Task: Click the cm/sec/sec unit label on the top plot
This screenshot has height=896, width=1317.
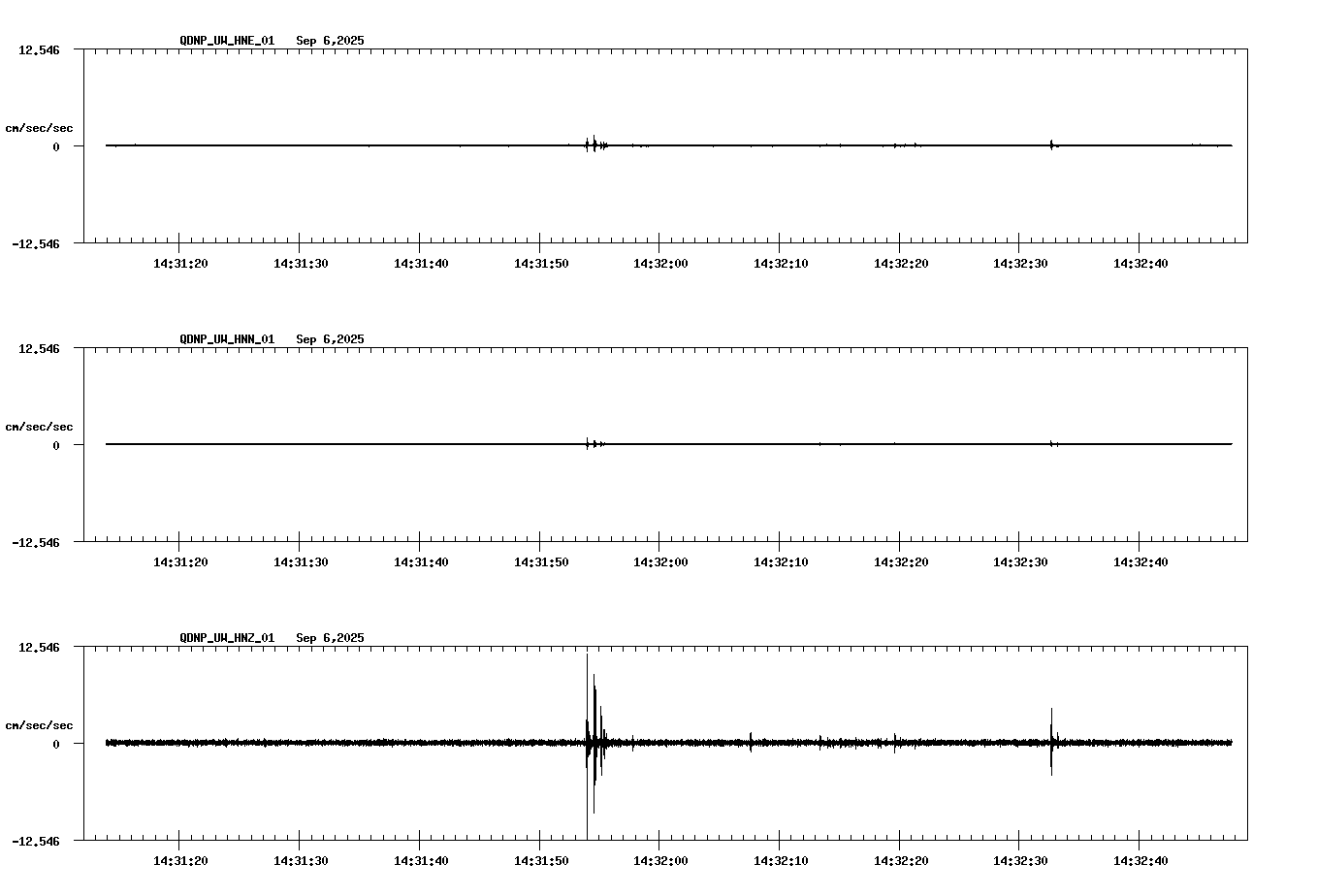Action: [x=41, y=126]
